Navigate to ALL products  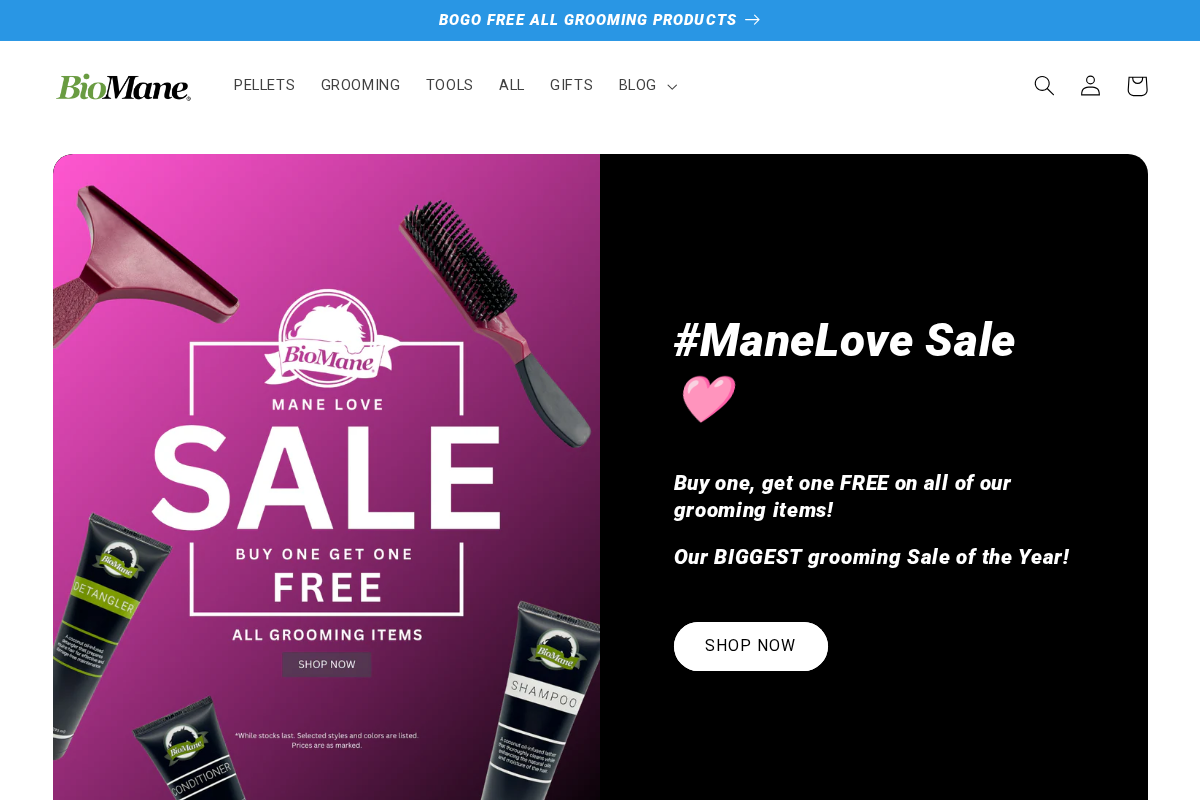511,86
